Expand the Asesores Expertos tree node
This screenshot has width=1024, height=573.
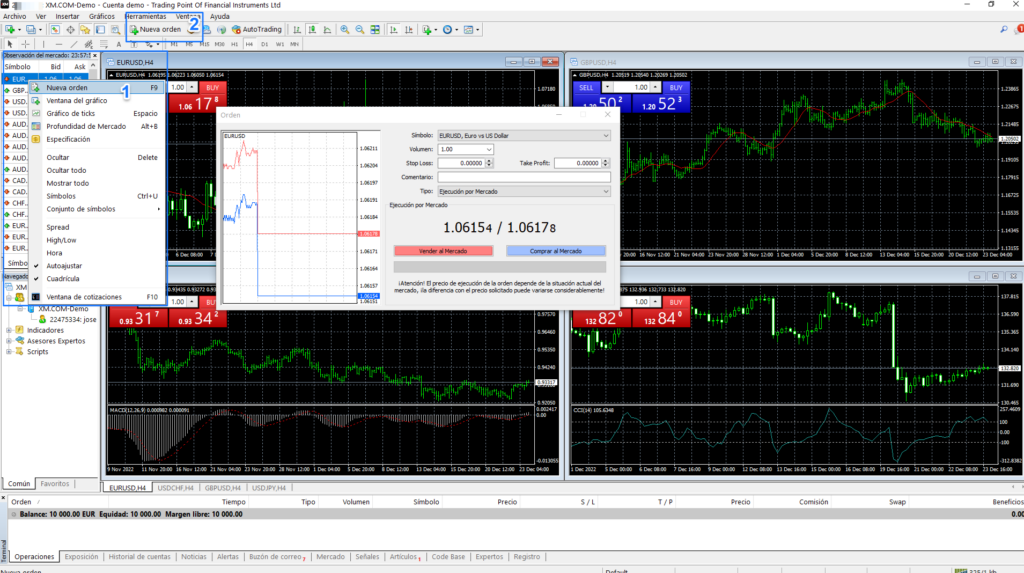[9, 341]
